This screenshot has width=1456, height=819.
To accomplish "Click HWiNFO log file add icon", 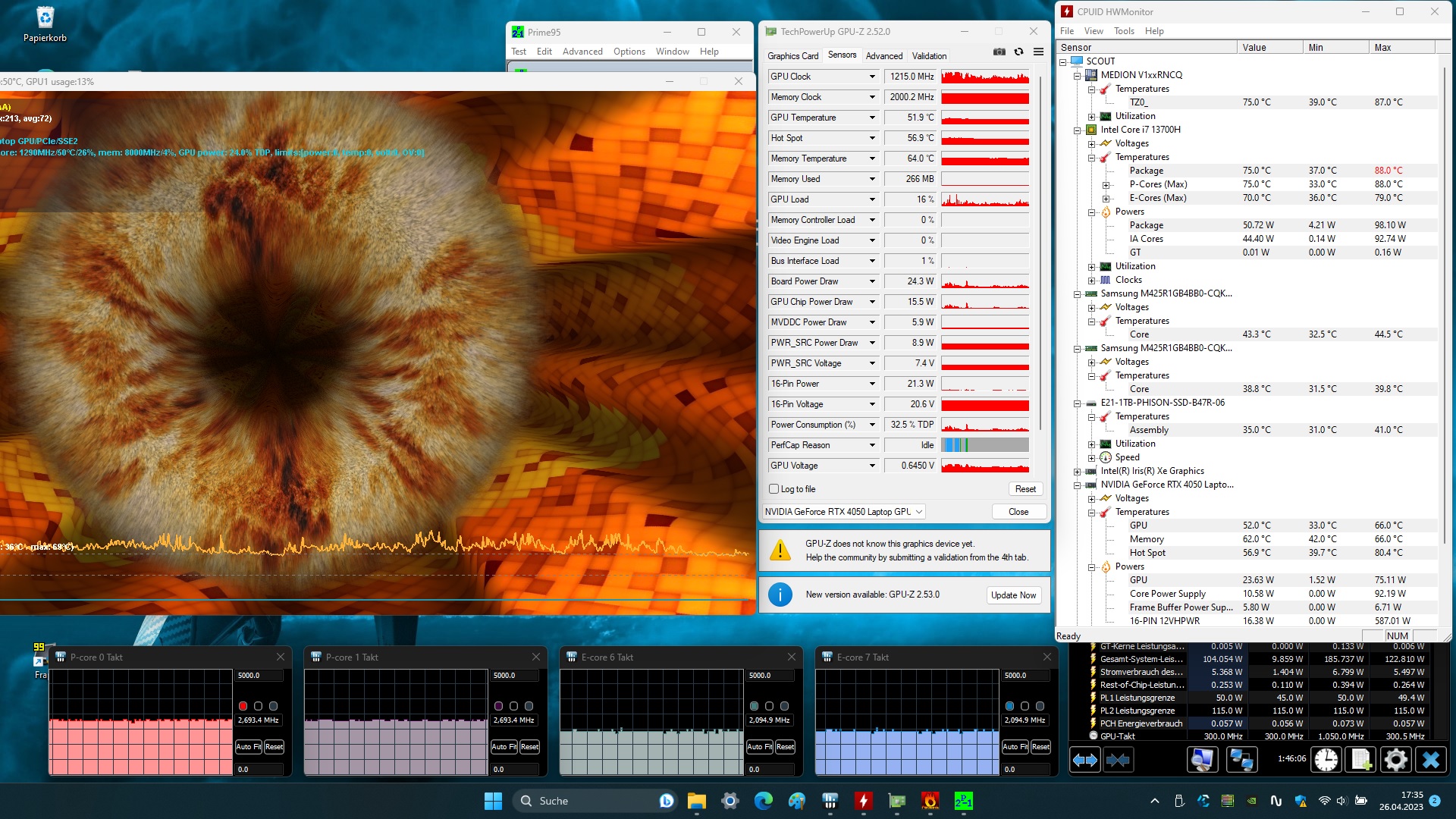I will point(1361,759).
